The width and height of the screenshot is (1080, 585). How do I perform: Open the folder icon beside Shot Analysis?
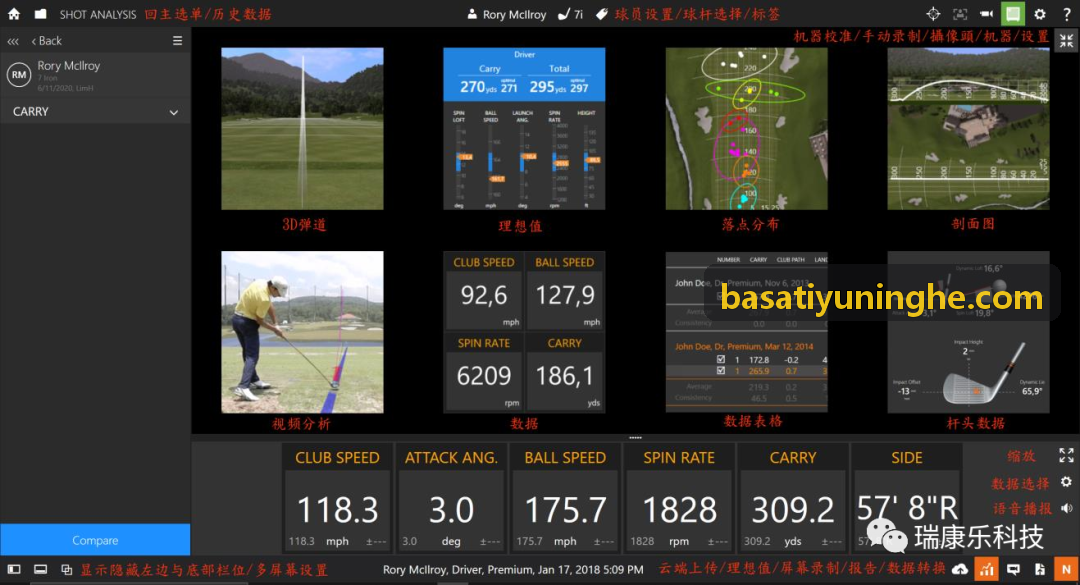[x=41, y=14]
